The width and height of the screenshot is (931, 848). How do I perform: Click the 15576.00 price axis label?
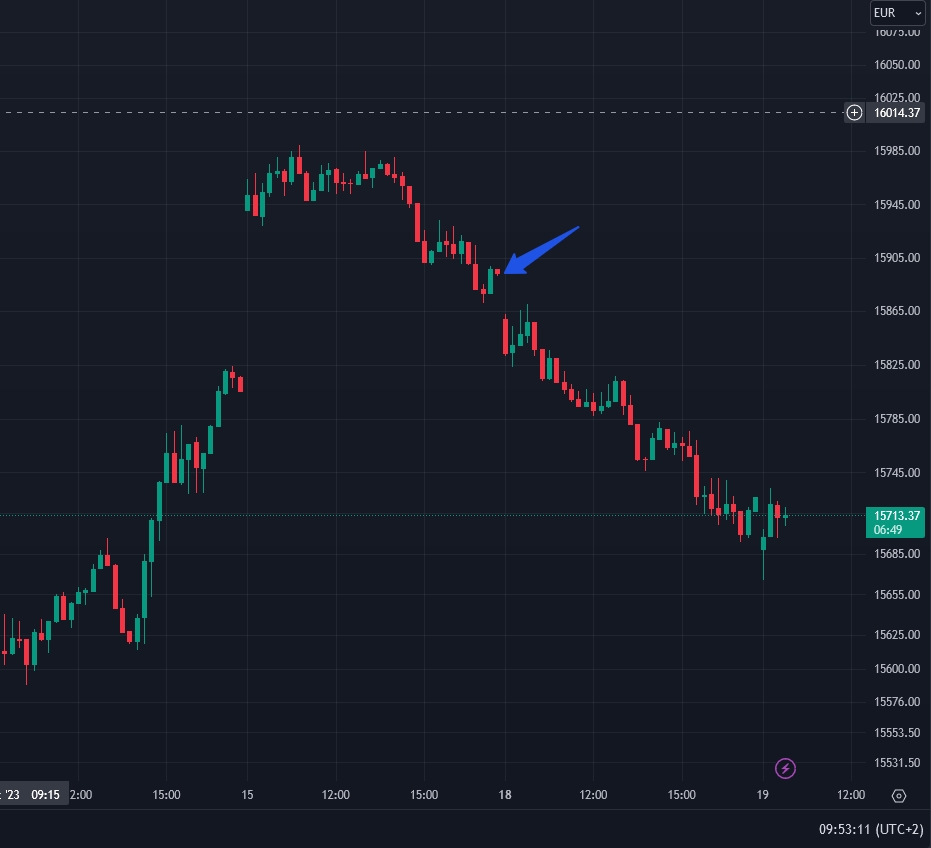tap(897, 702)
